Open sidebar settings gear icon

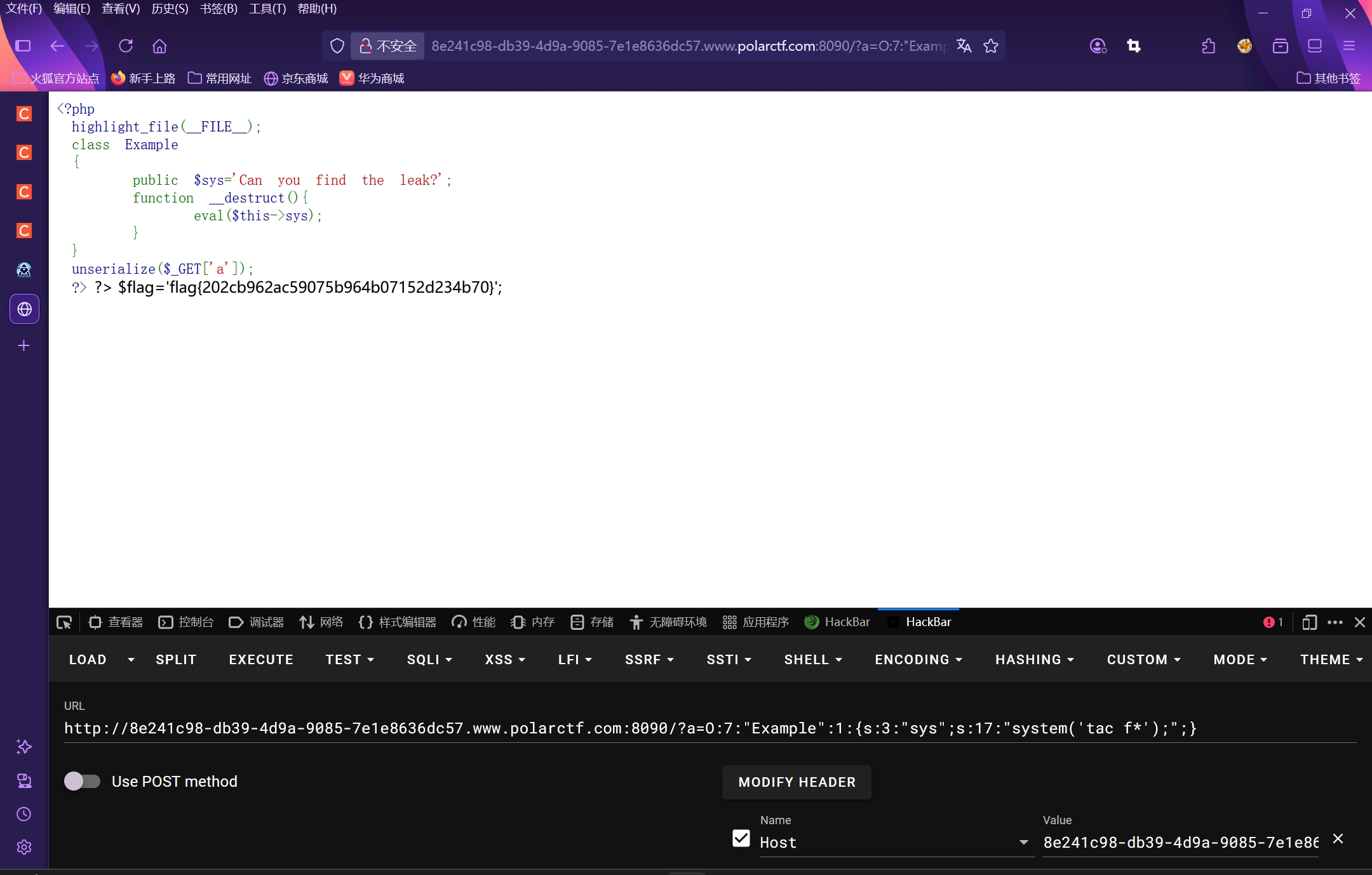click(24, 847)
